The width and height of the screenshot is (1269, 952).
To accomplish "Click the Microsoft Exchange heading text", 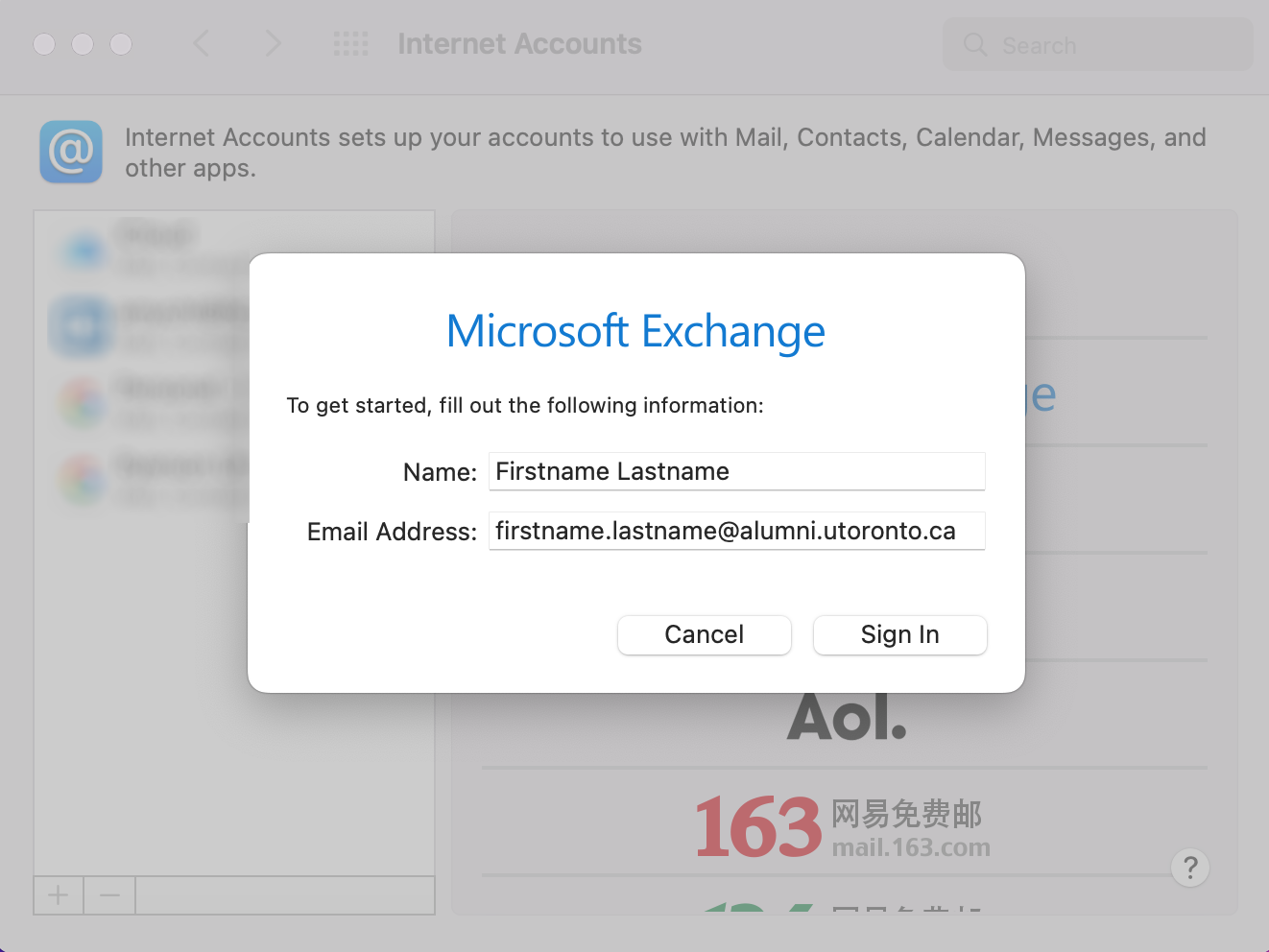I will click(x=635, y=332).
